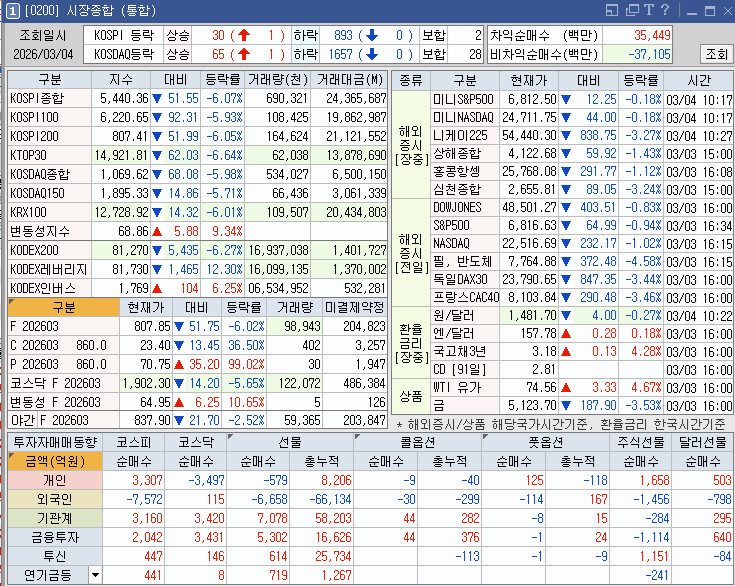
Task: Click the 미니S&P500 overseas index row
Action: pyautogui.click(x=462, y=99)
